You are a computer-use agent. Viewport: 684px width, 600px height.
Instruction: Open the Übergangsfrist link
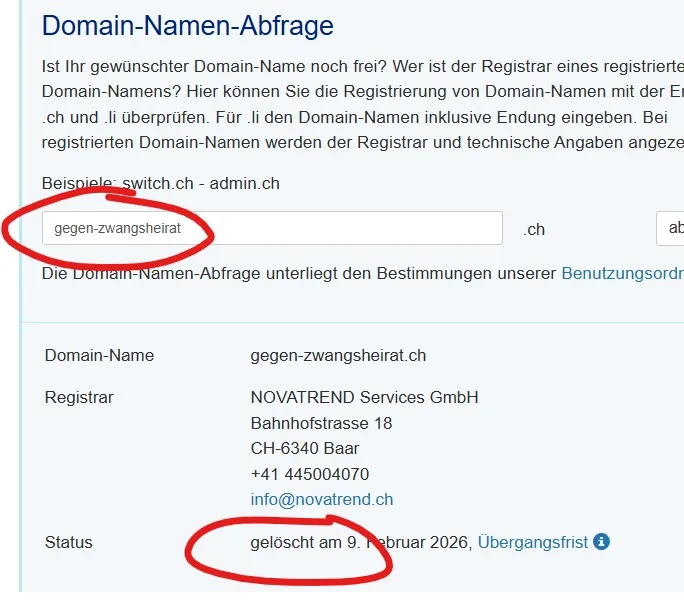click(533, 542)
